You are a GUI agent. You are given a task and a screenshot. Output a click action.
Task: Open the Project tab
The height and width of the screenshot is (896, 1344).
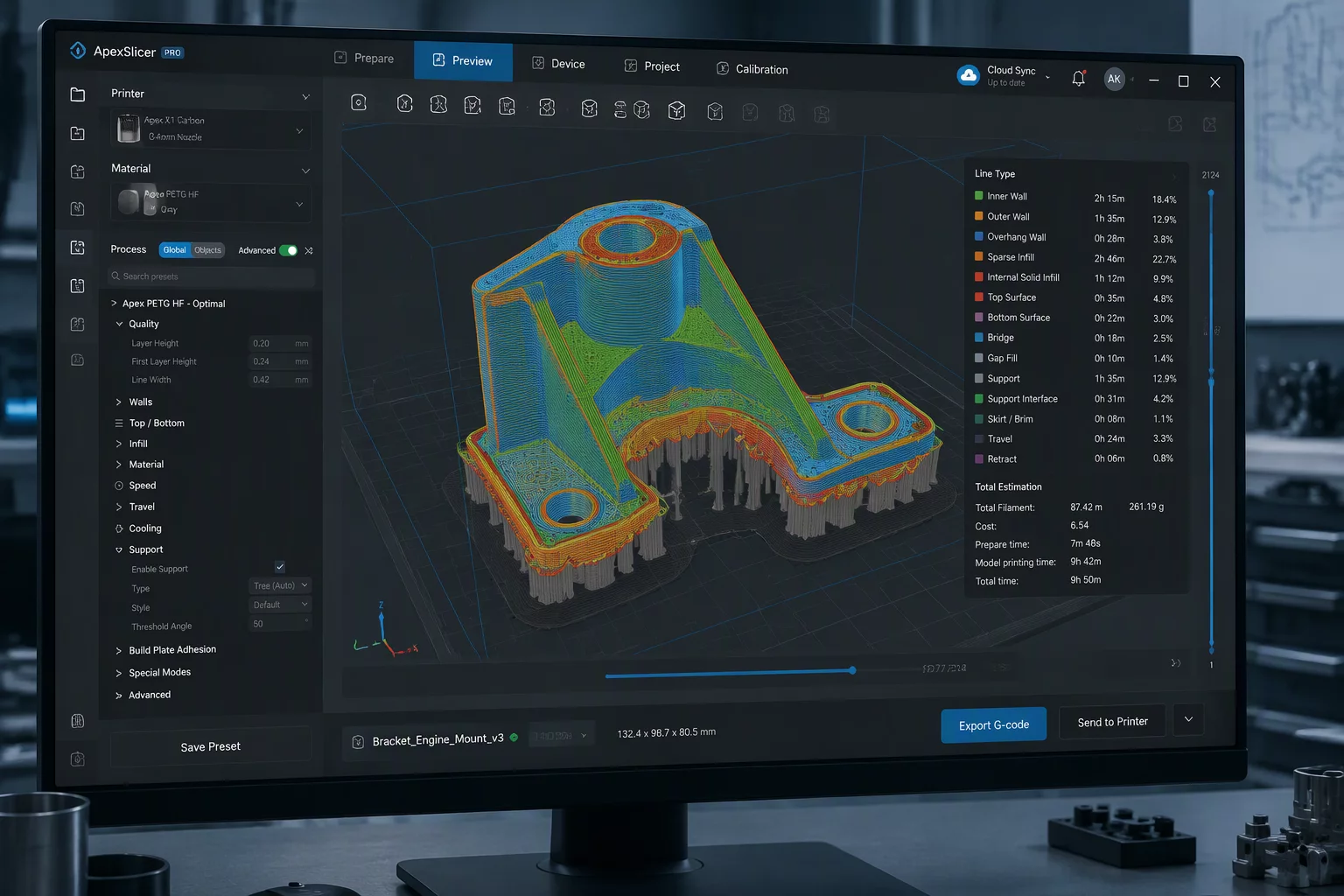[x=653, y=66]
